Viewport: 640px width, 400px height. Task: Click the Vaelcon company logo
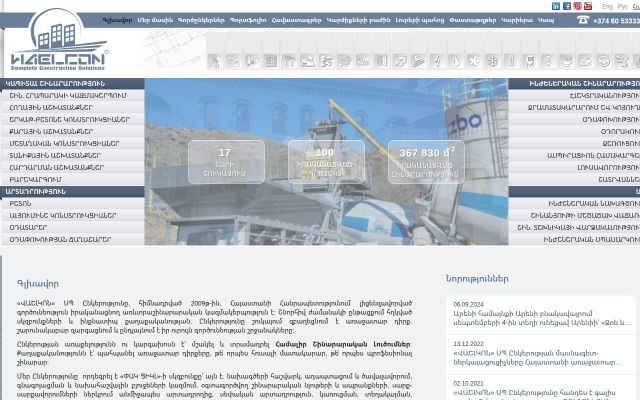click(x=59, y=40)
